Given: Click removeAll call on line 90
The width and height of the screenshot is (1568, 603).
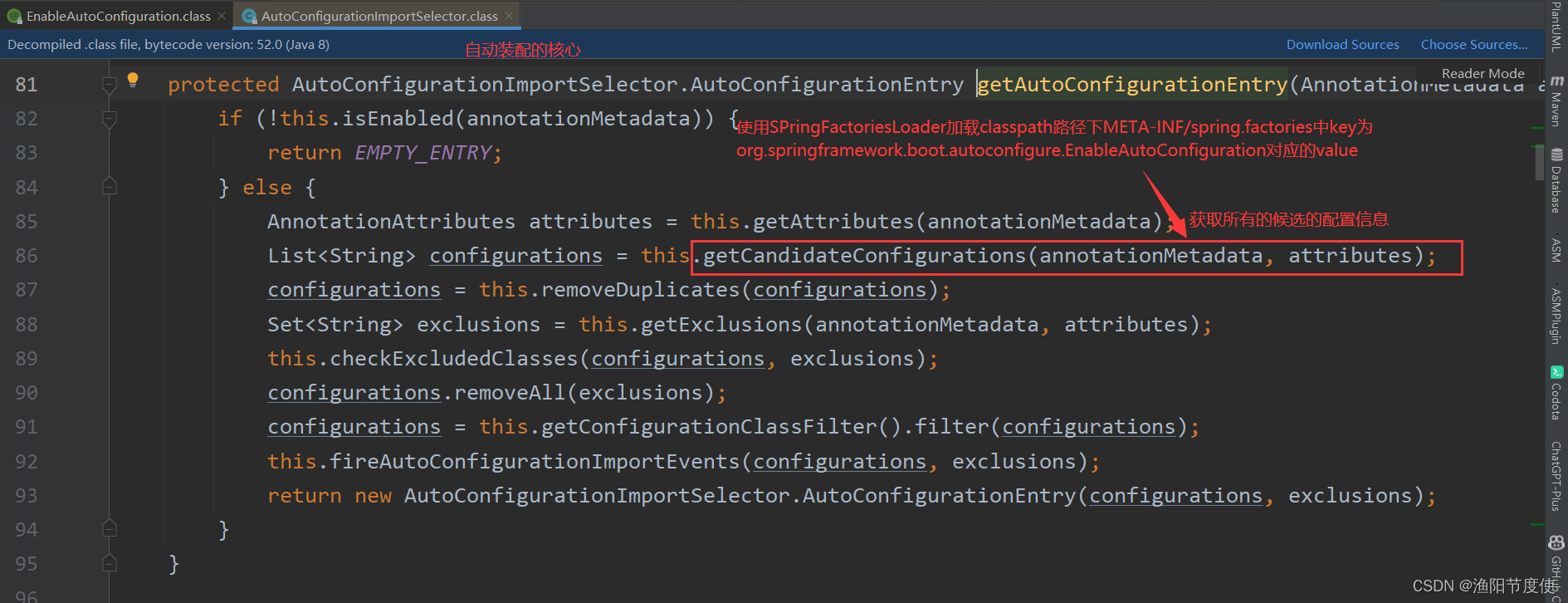Looking at the screenshot, I should pos(510,393).
